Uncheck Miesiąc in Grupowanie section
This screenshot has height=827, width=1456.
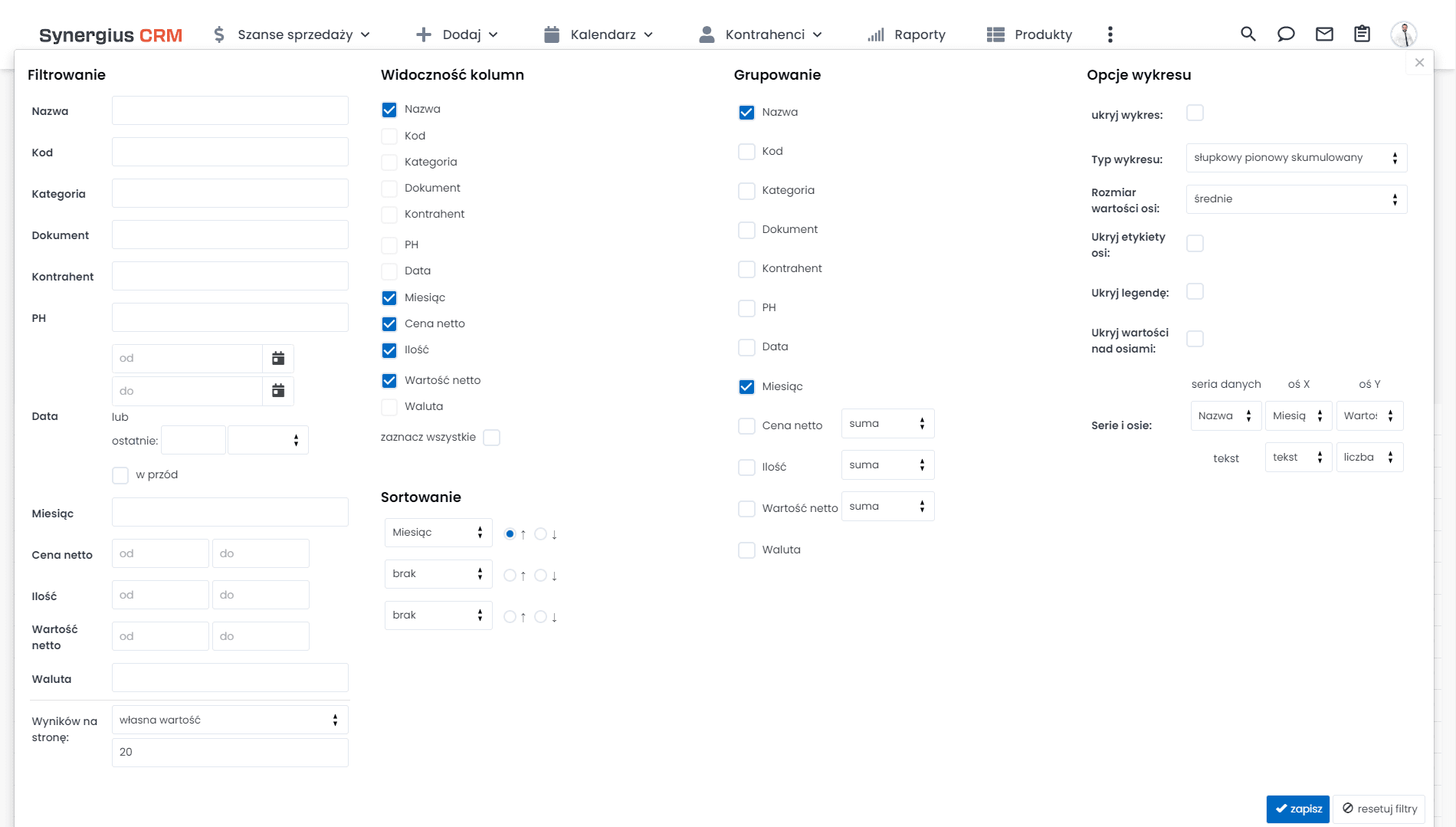tap(746, 386)
